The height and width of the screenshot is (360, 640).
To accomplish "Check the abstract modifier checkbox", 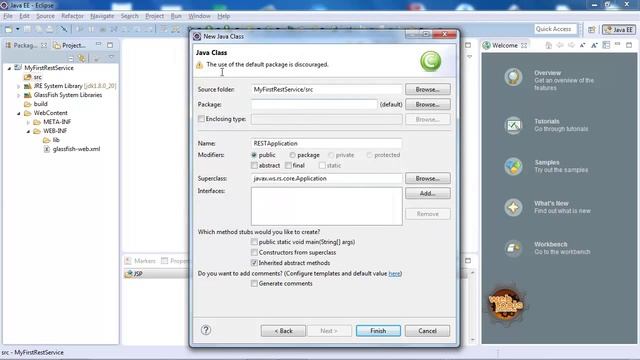I will tap(254, 165).
